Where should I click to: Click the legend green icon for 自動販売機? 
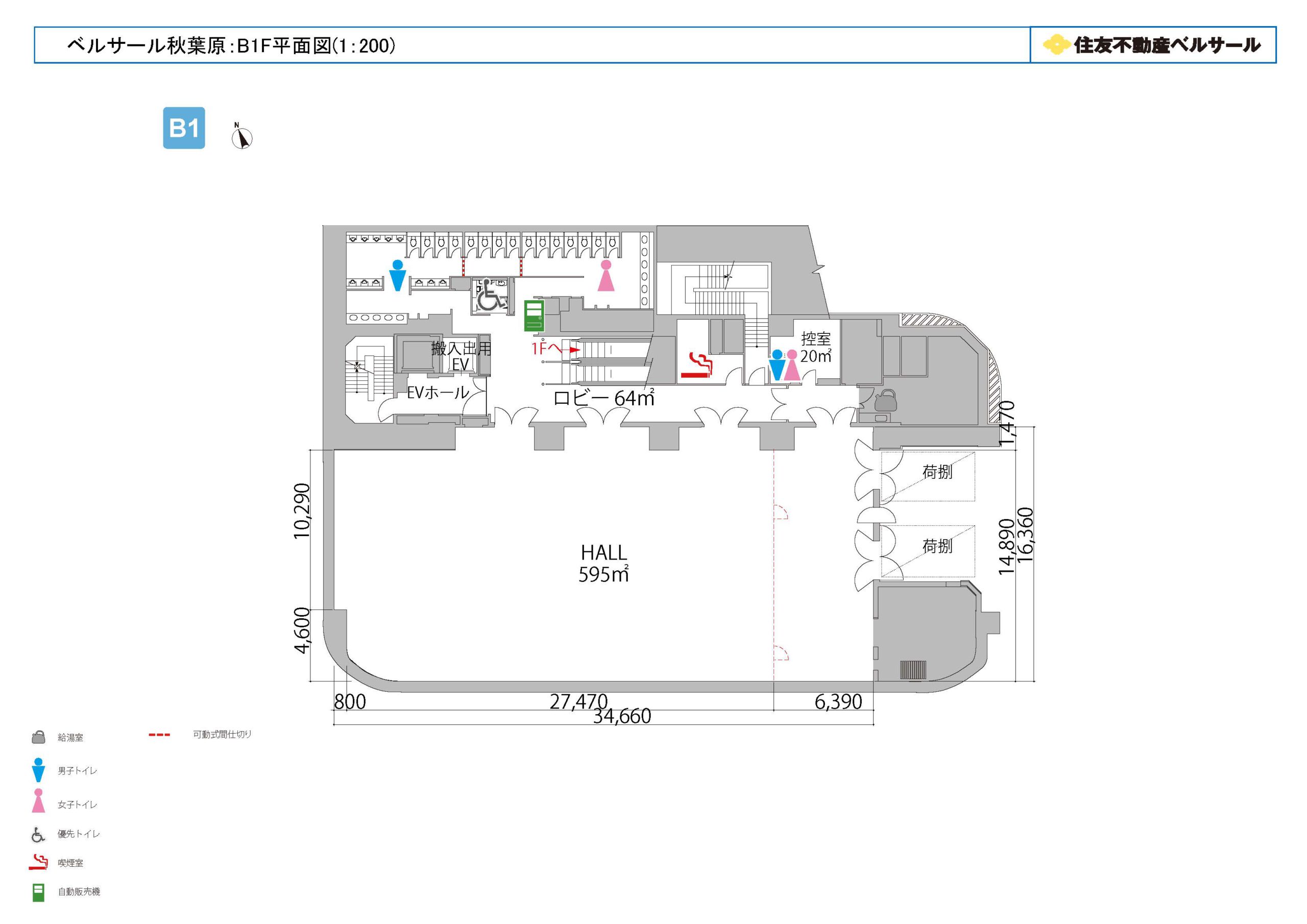click(x=38, y=893)
